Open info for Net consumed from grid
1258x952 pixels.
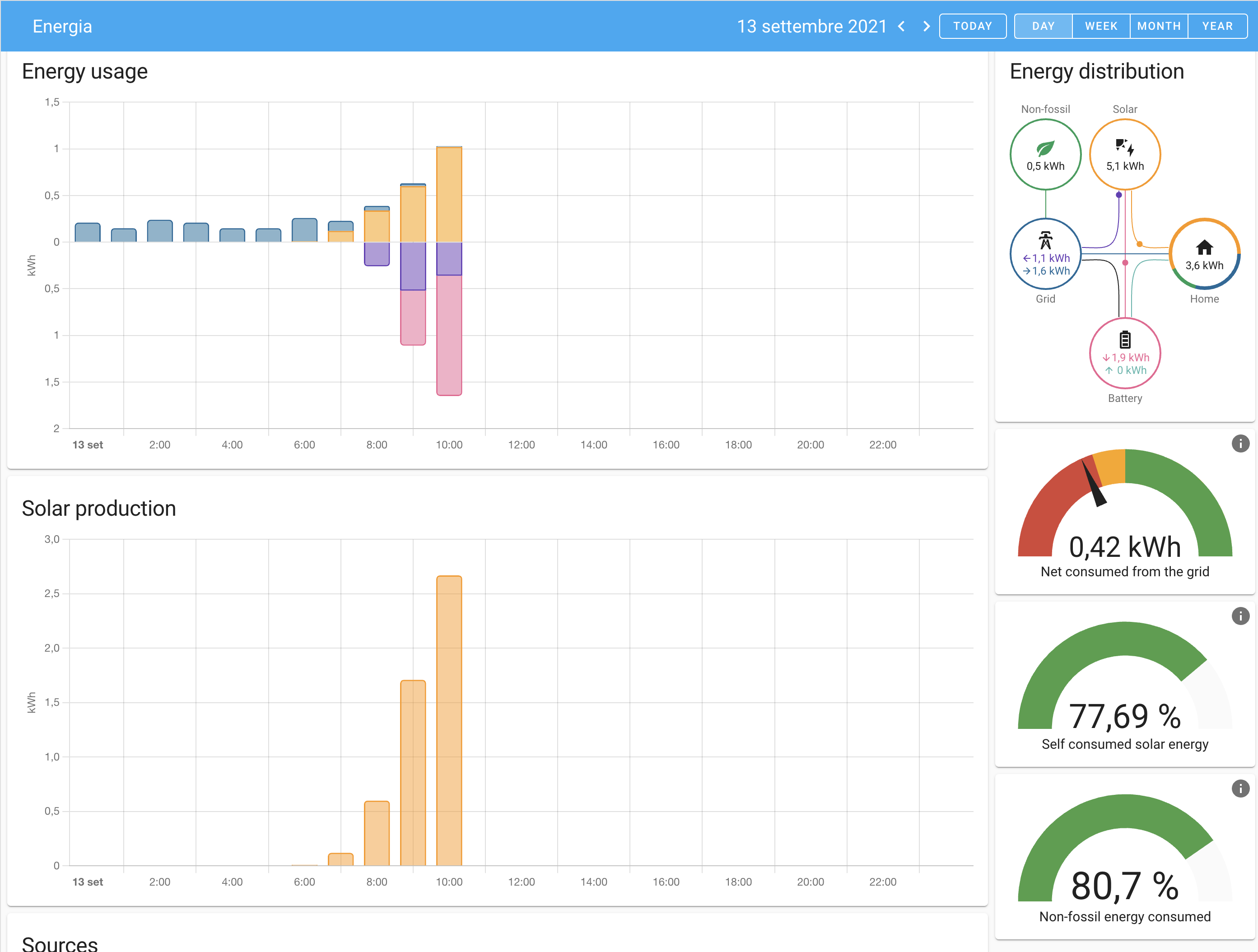tap(1240, 443)
